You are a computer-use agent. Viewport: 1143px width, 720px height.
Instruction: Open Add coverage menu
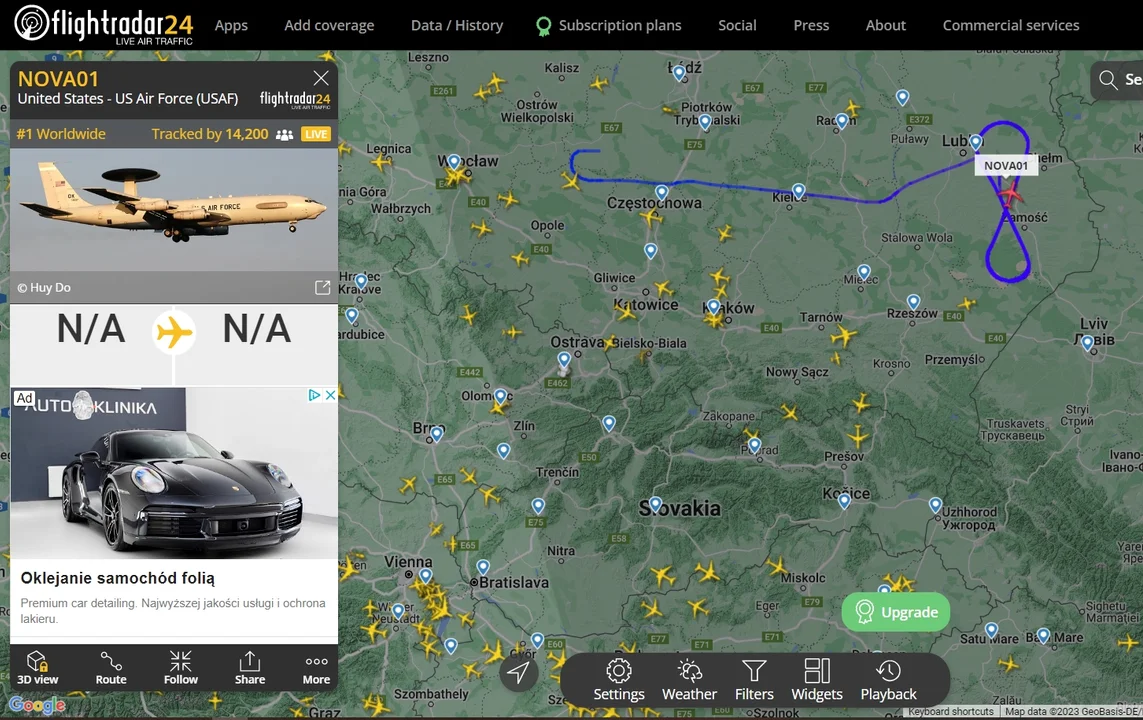pyautogui.click(x=329, y=26)
